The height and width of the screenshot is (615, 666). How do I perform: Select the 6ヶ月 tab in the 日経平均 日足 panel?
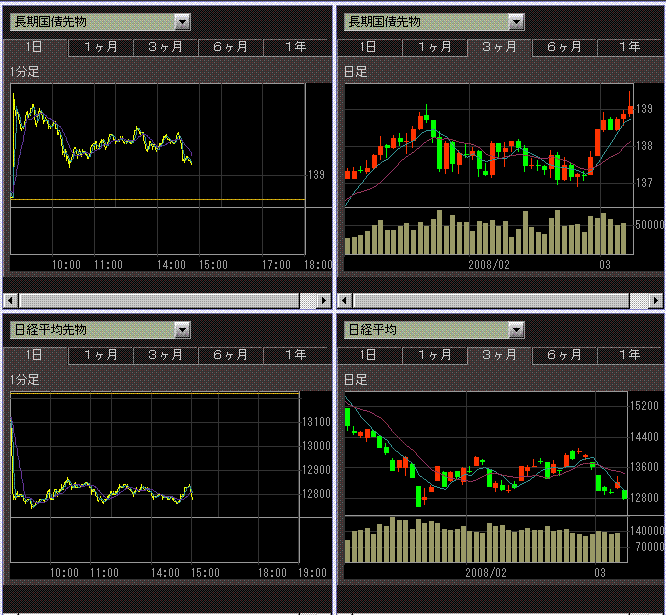[x=564, y=355]
